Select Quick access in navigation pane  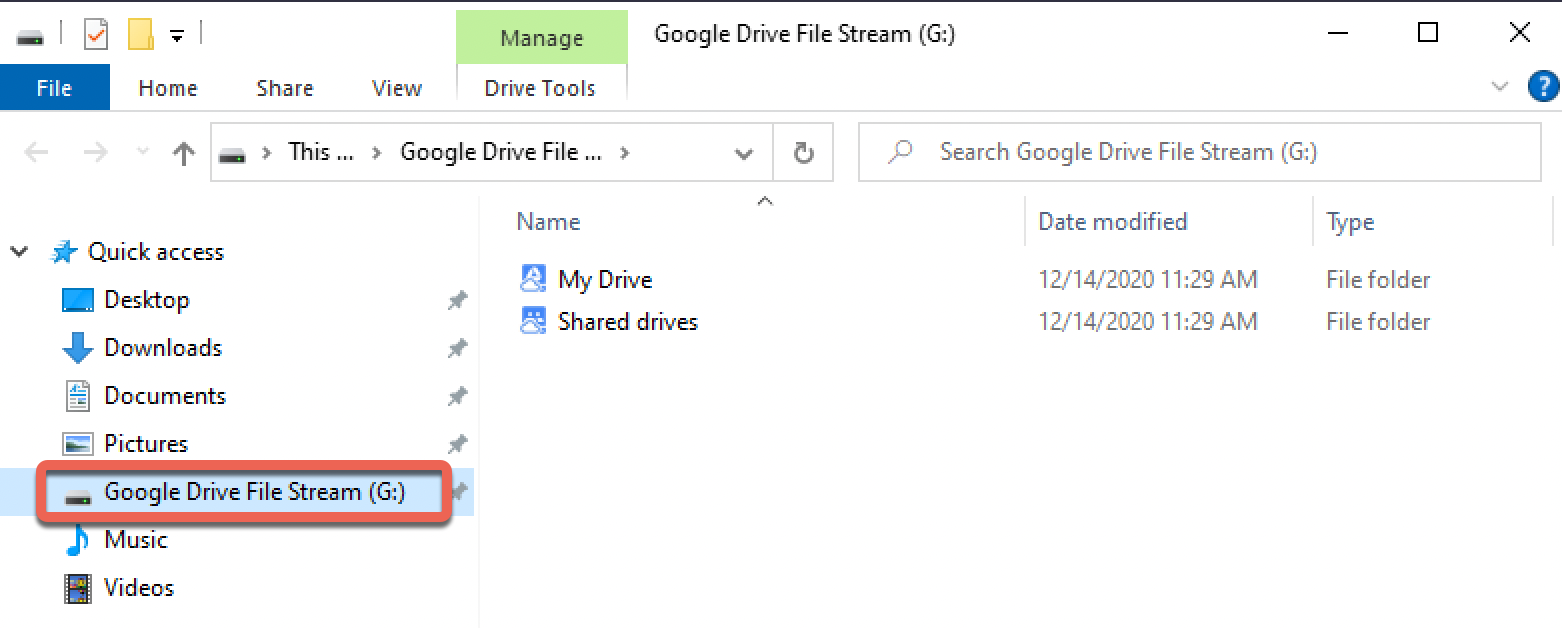coord(156,252)
